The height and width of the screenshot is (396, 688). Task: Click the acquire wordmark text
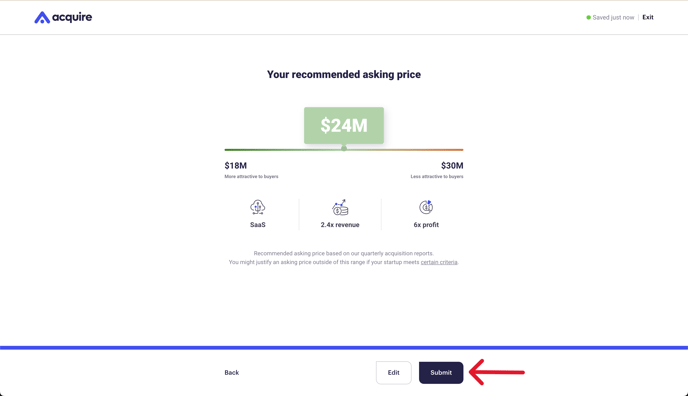(x=72, y=18)
